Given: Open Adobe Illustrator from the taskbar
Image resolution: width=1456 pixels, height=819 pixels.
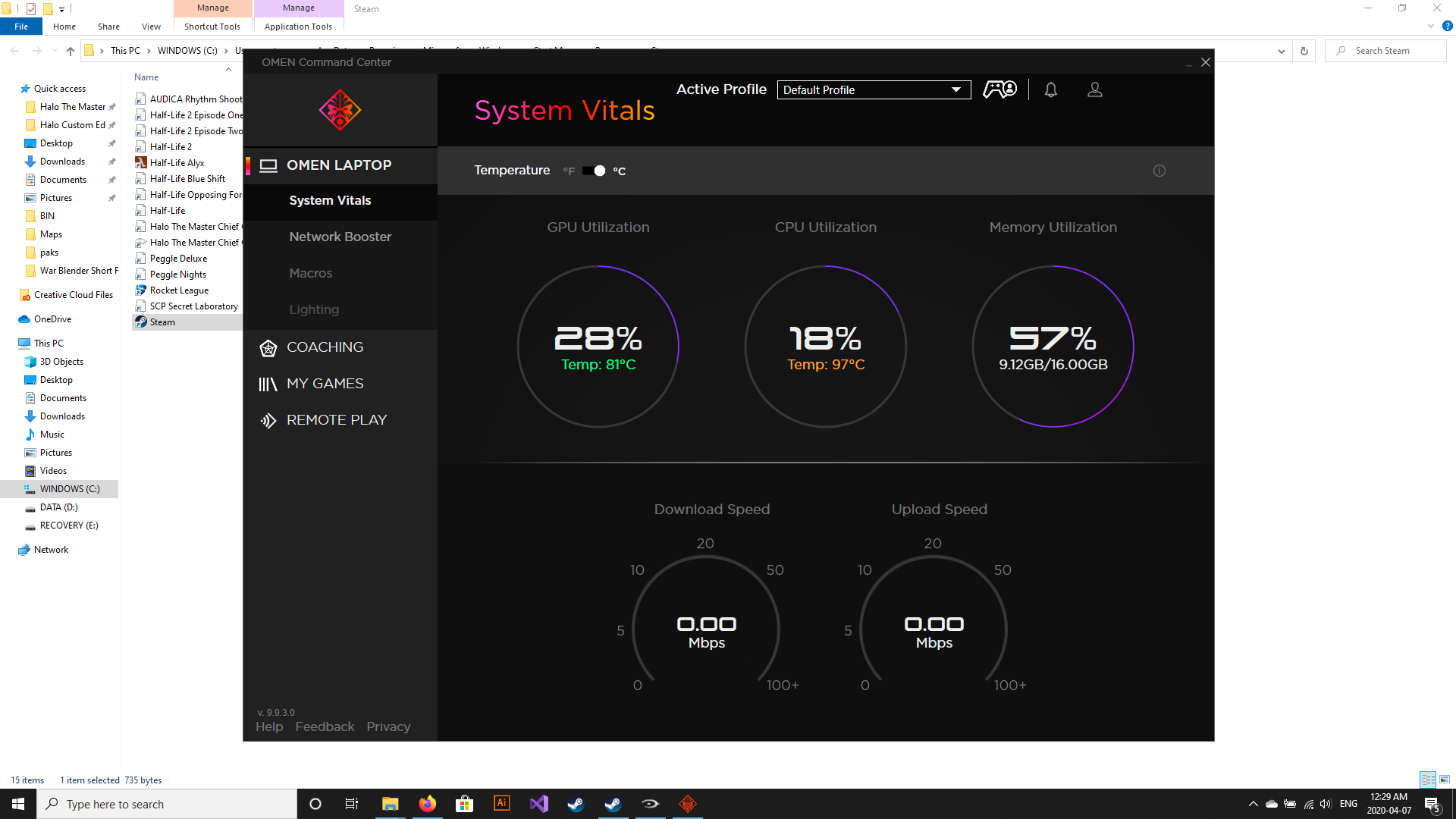Looking at the screenshot, I should [x=502, y=804].
